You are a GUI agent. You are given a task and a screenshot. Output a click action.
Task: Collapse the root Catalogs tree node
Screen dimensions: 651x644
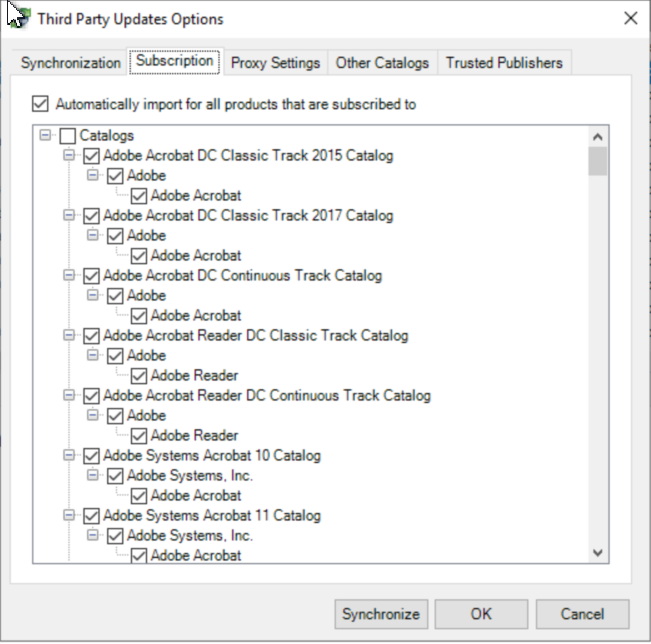point(45,135)
